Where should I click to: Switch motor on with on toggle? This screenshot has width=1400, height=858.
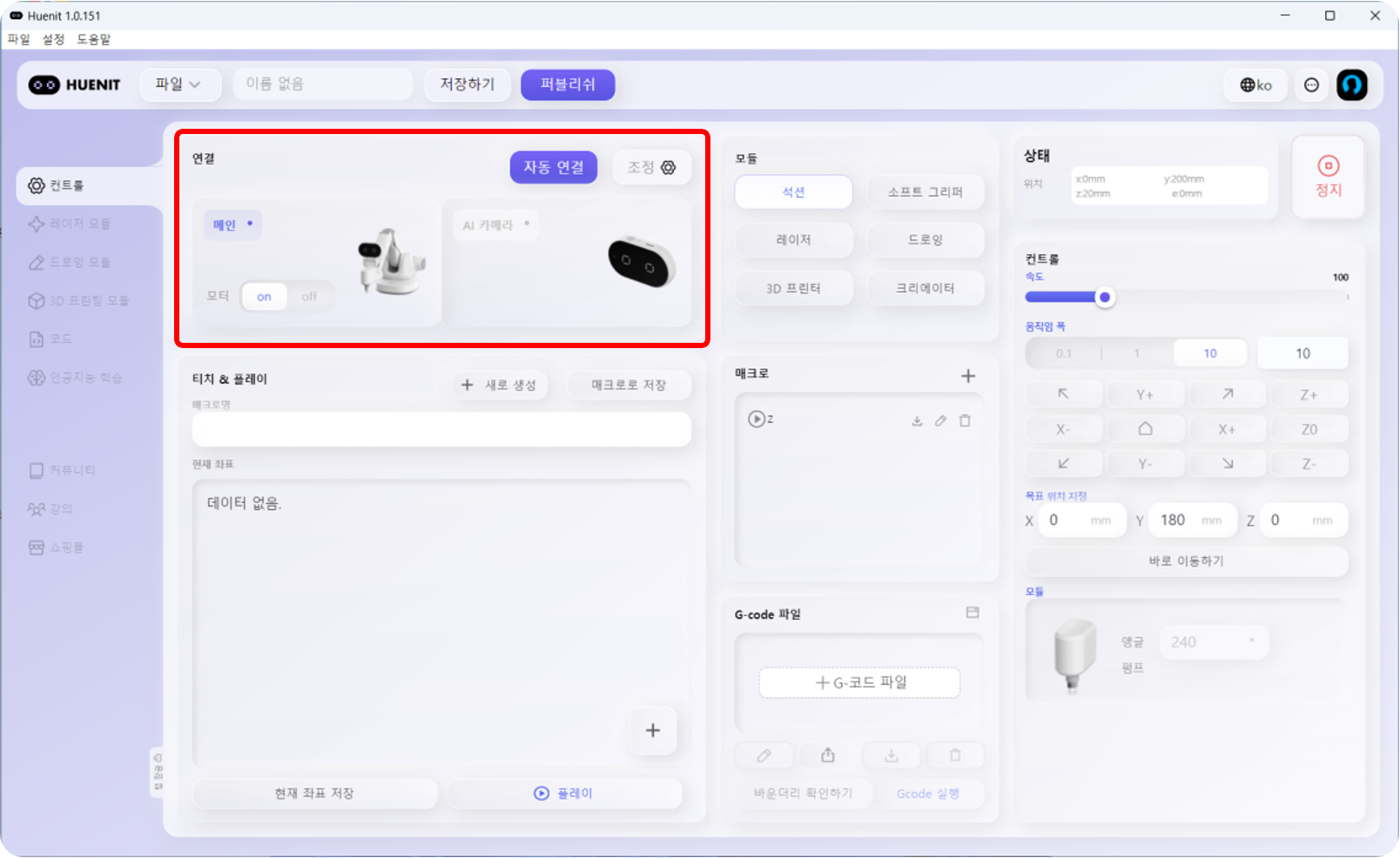pyautogui.click(x=264, y=297)
